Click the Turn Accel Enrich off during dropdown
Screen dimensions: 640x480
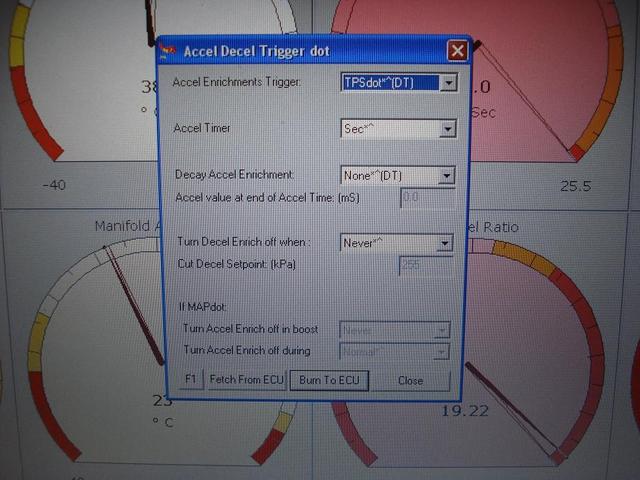point(395,351)
